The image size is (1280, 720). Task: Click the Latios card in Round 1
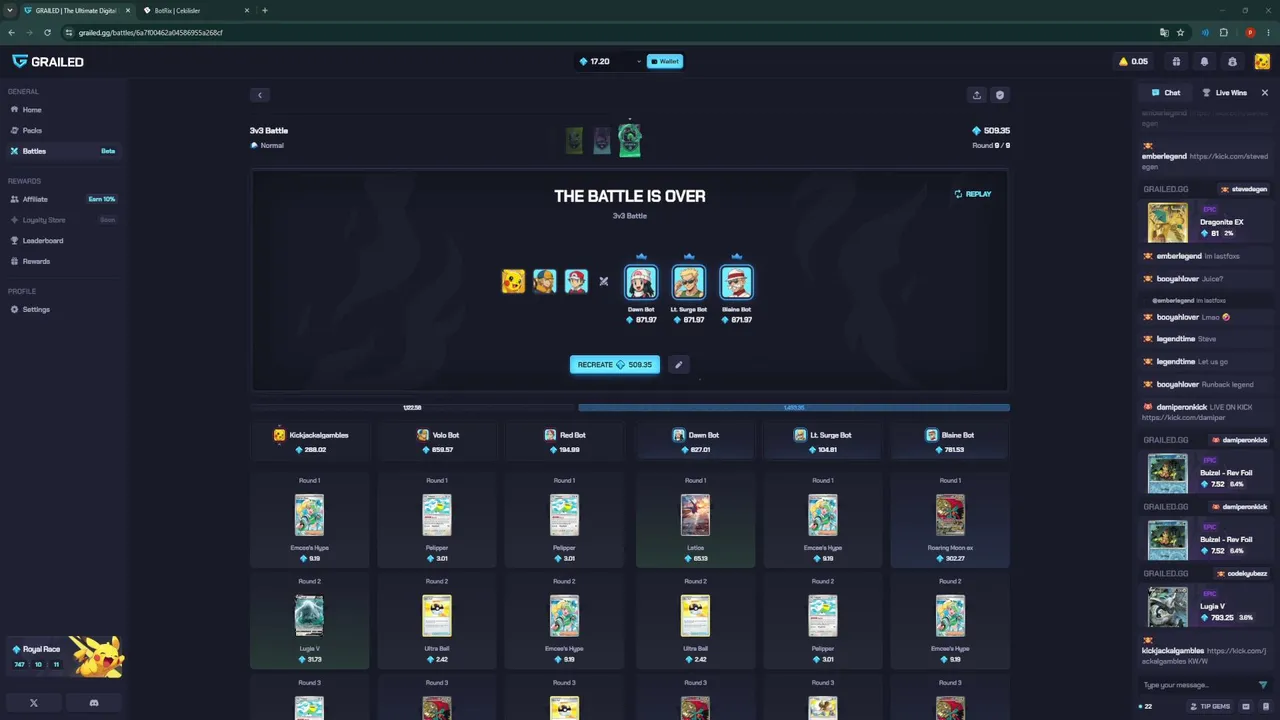pos(695,522)
